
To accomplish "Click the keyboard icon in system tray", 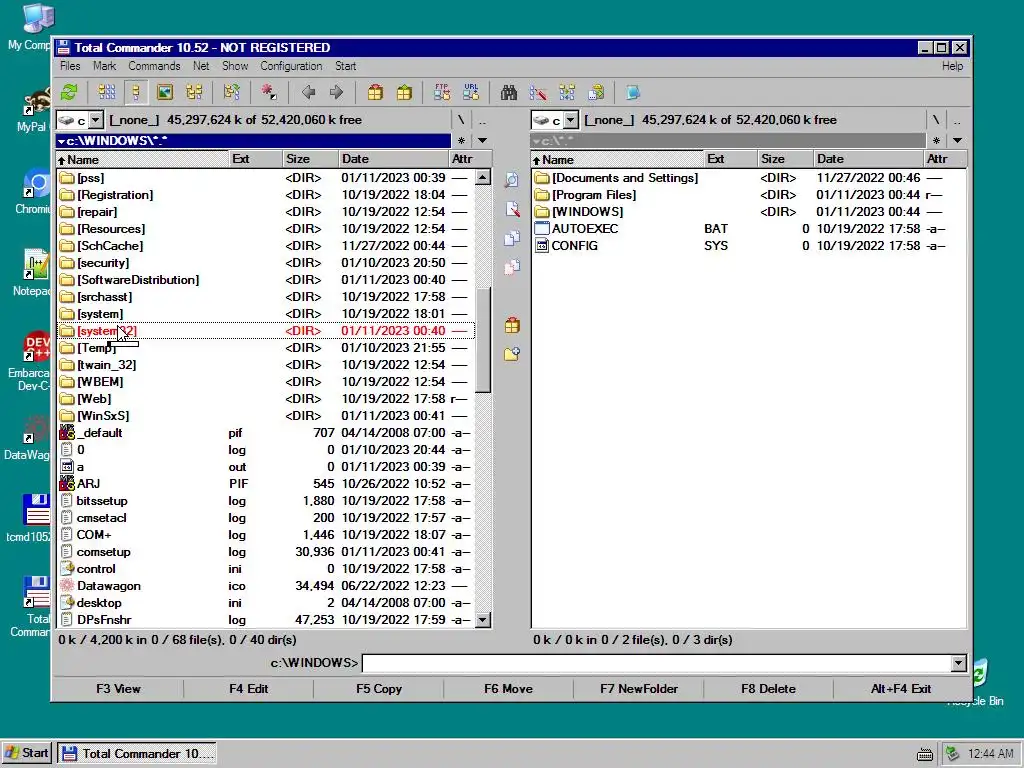I will tap(925, 754).
